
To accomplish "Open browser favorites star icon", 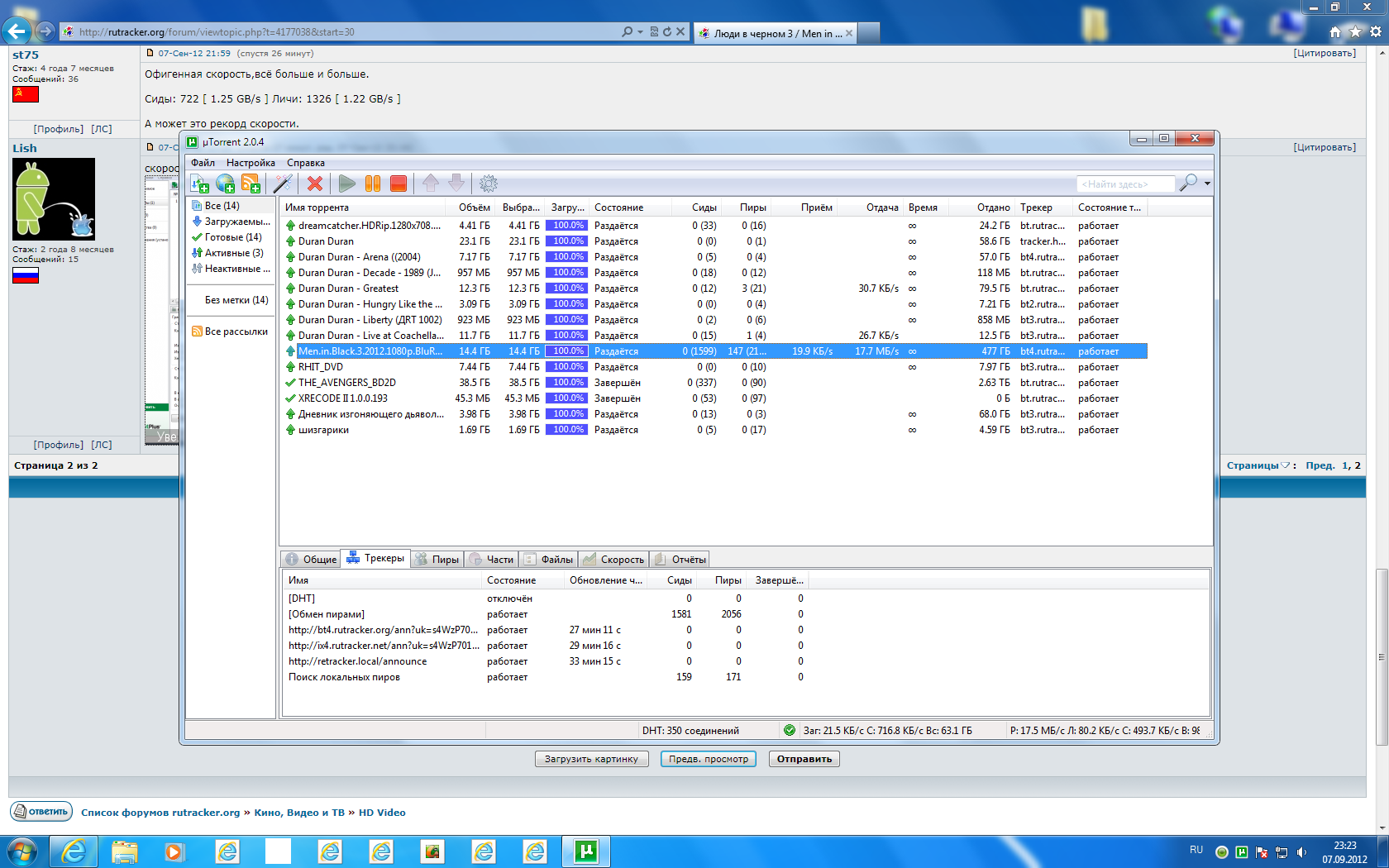I will click(x=1355, y=31).
